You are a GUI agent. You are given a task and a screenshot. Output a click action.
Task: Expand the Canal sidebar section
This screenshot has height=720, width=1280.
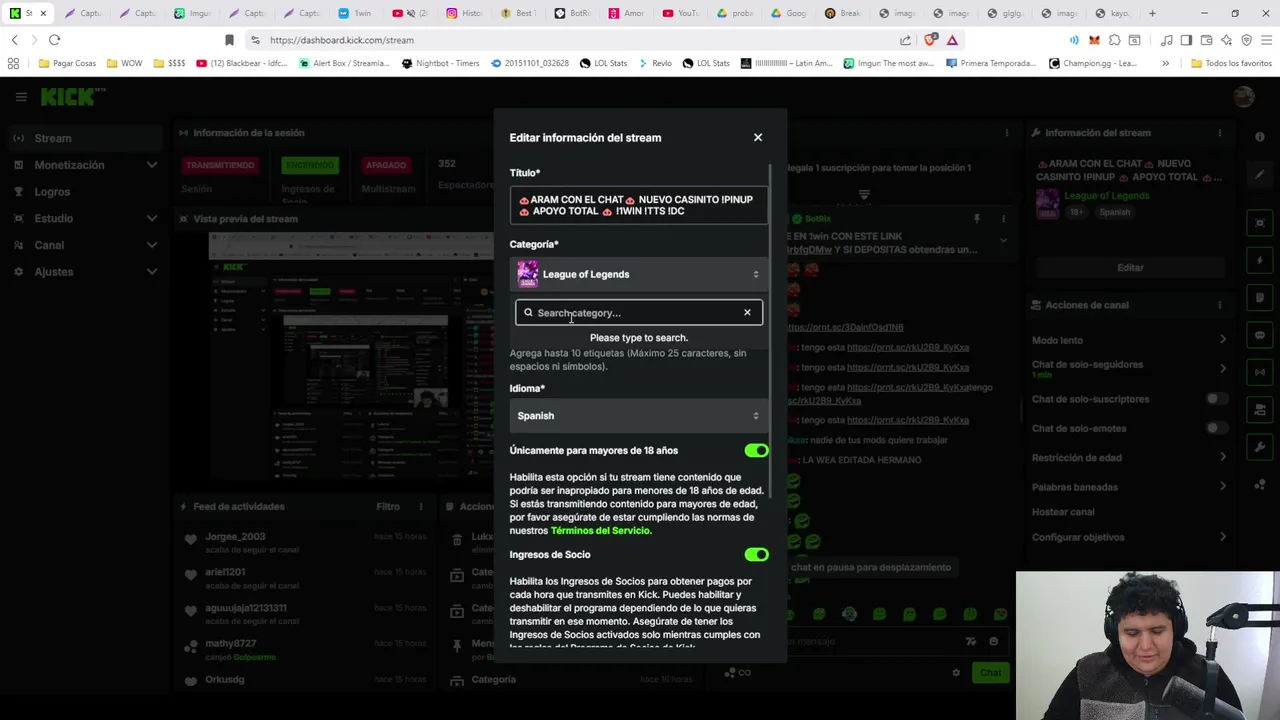point(85,245)
